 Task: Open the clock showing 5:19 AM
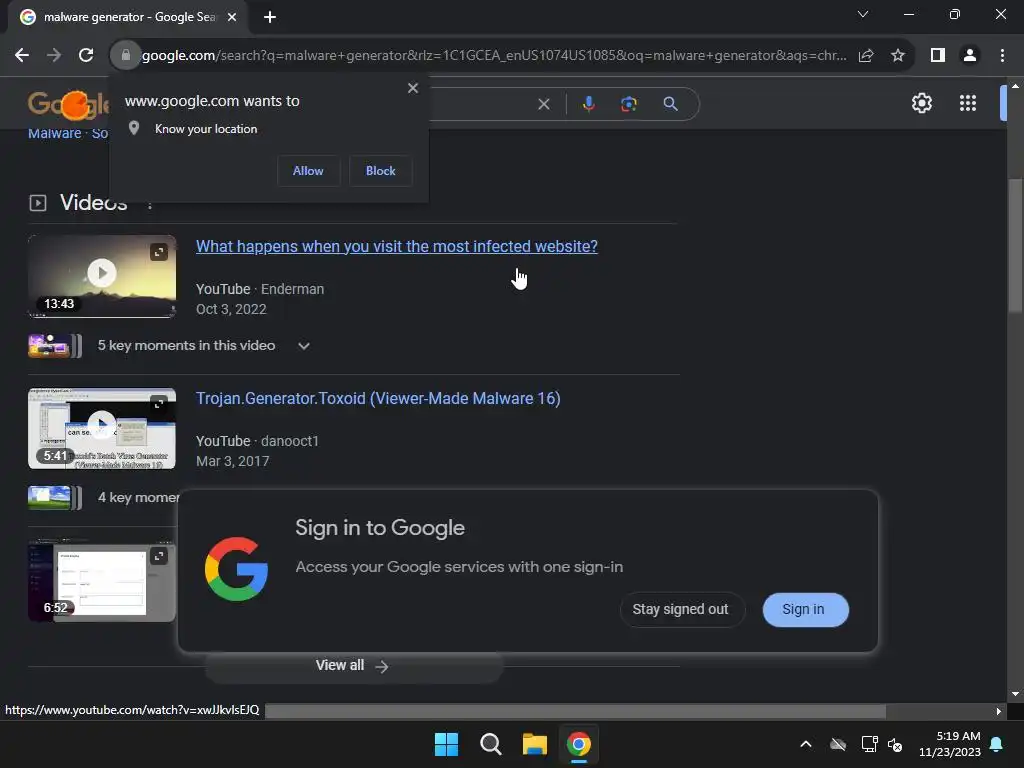(x=950, y=744)
